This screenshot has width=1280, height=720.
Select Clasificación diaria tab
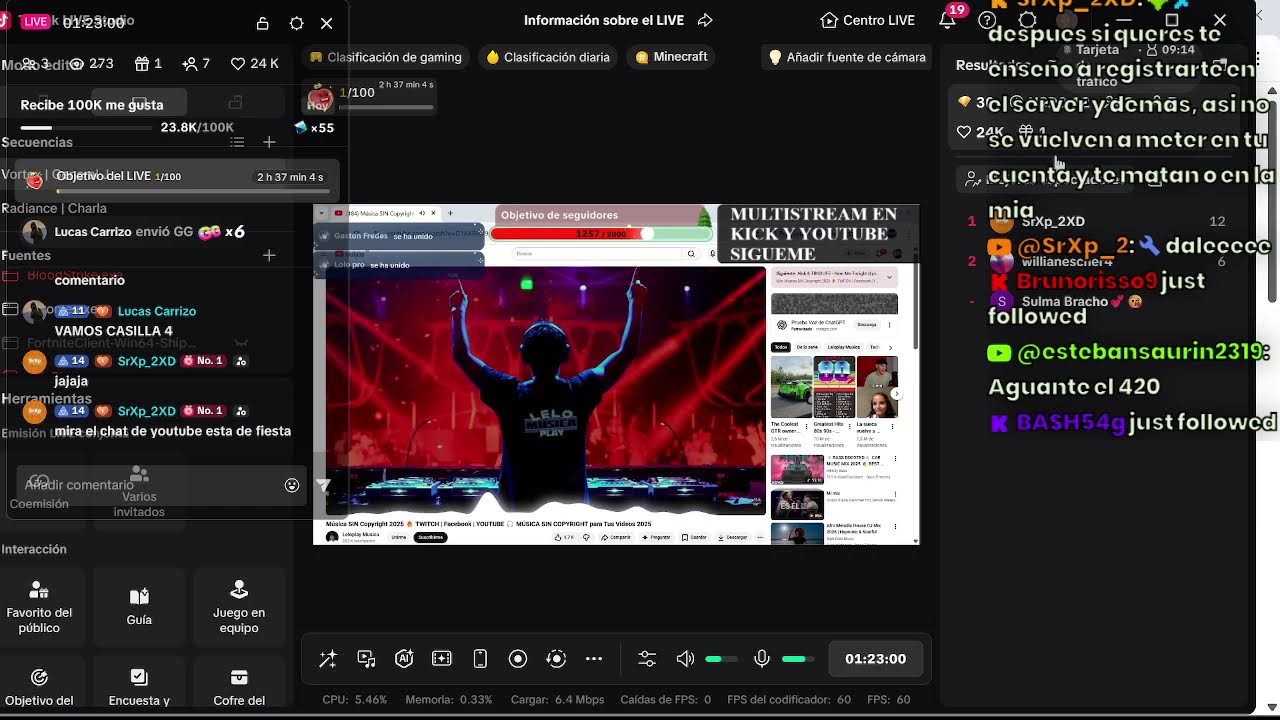click(x=548, y=57)
